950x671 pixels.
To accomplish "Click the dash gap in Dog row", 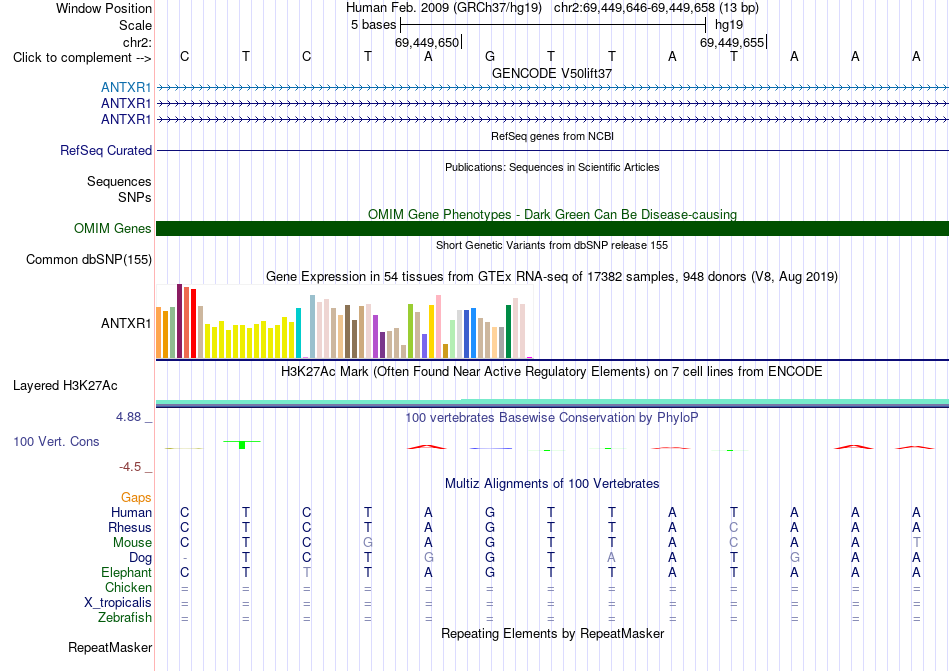I will pos(185,558).
